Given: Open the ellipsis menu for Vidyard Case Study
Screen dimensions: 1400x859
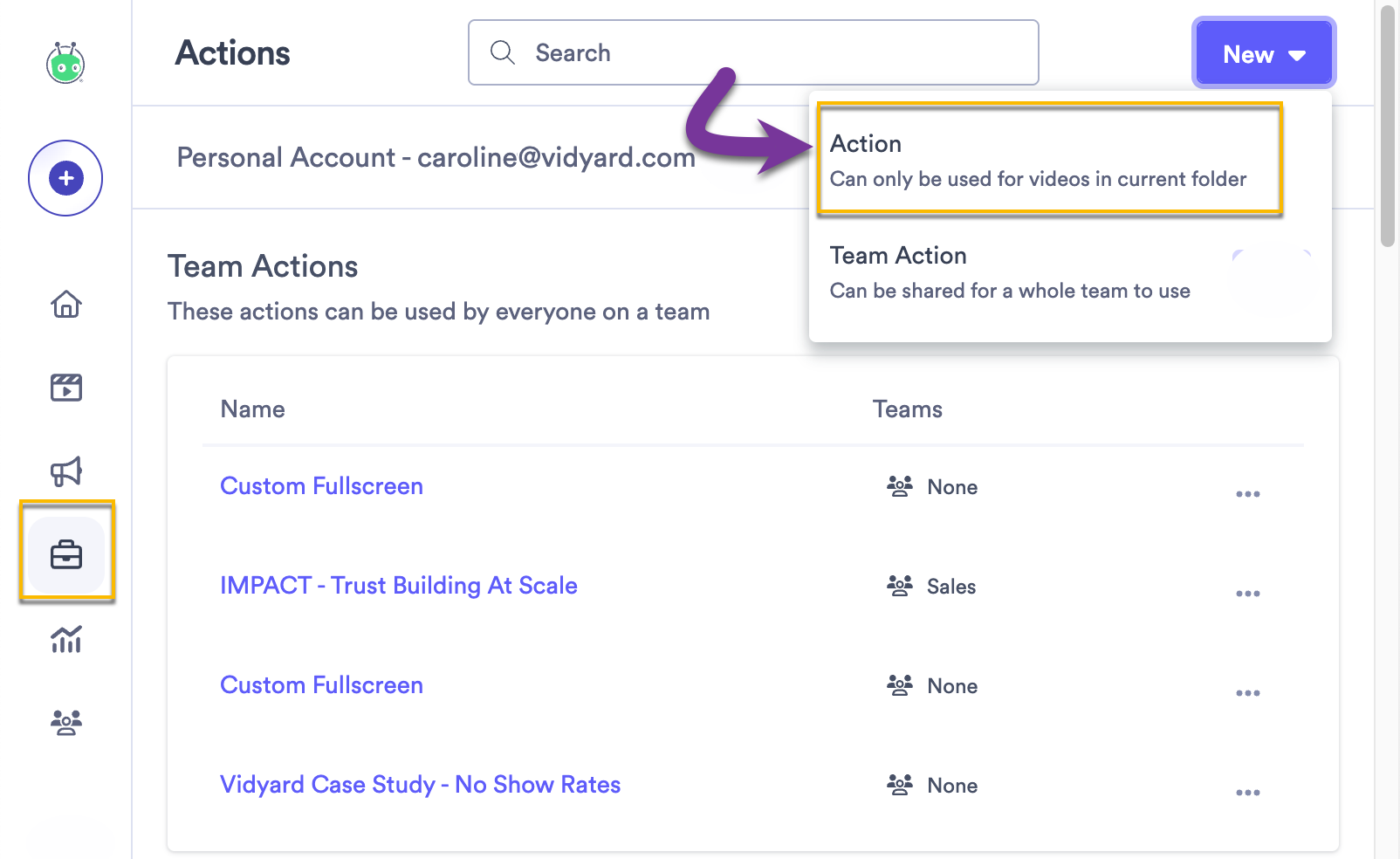Looking at the screenshot, I should point(1247,792).
